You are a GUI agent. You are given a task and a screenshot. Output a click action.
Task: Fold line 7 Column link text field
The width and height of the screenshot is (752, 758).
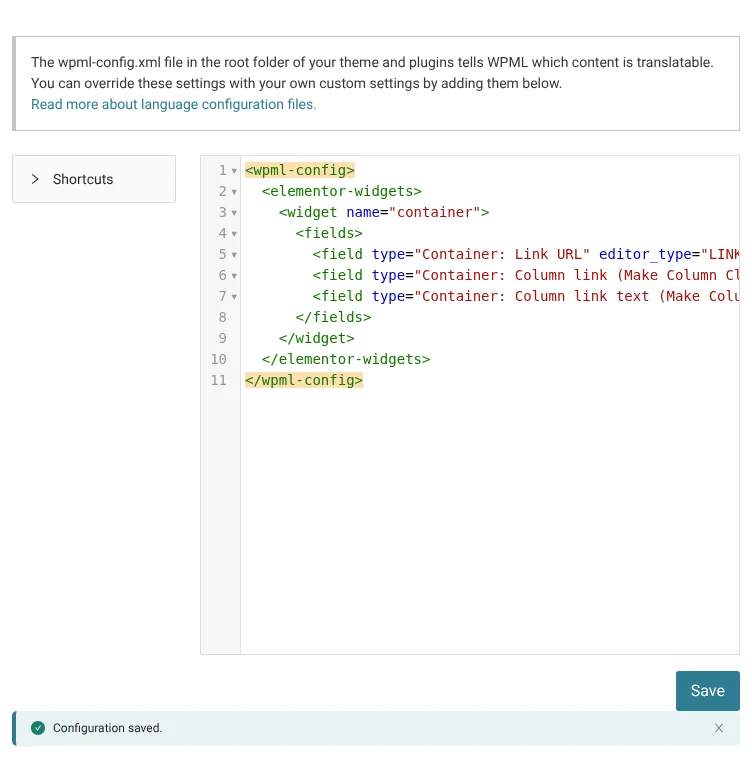[234, 297]
